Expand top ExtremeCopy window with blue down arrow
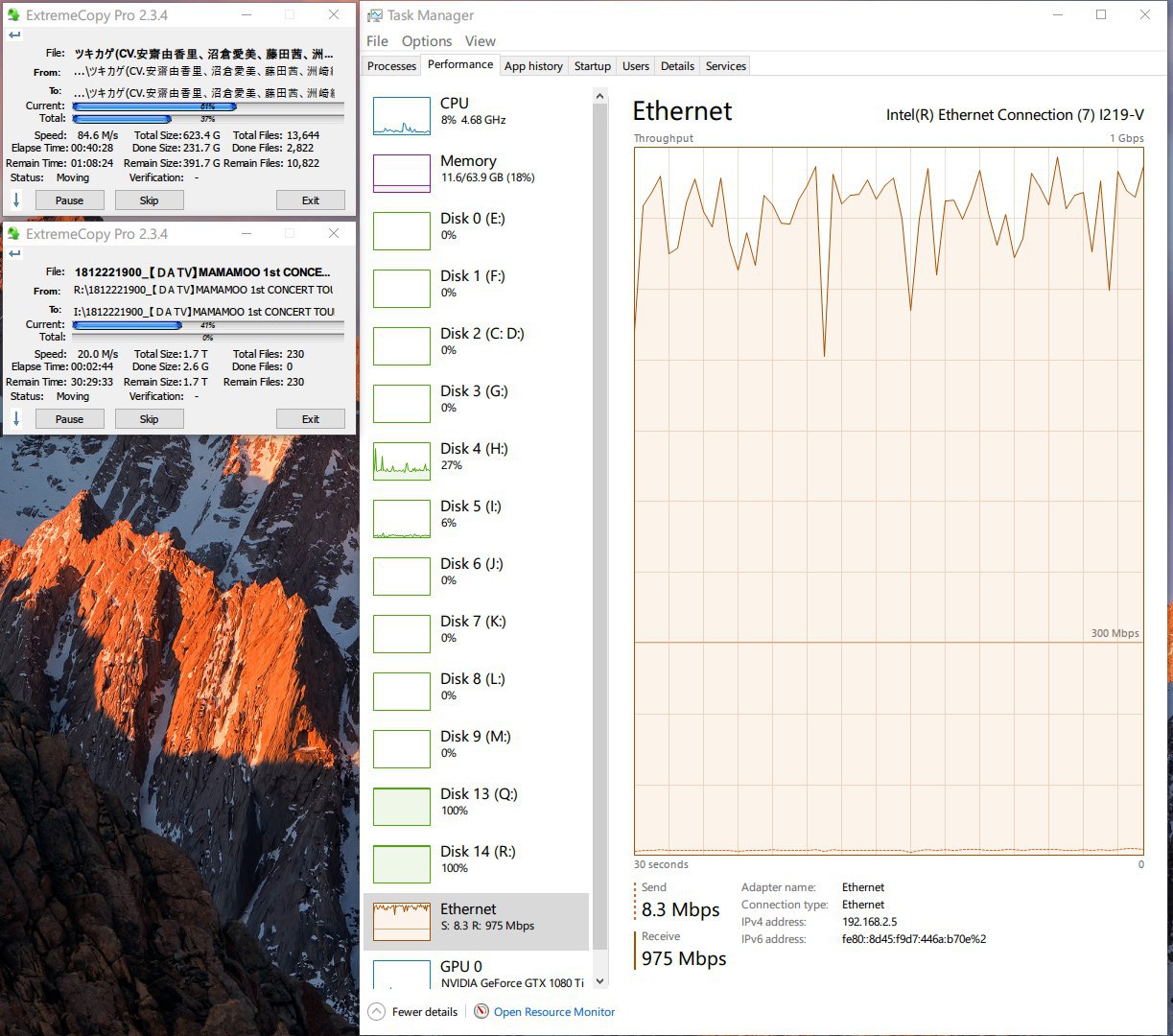This screenshot has height=1036, width=1173. (x=16, y=200)
